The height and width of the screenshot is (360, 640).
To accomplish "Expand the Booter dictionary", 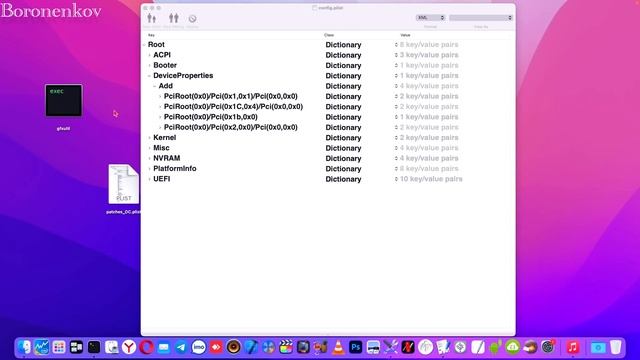I will click(149, 65).
